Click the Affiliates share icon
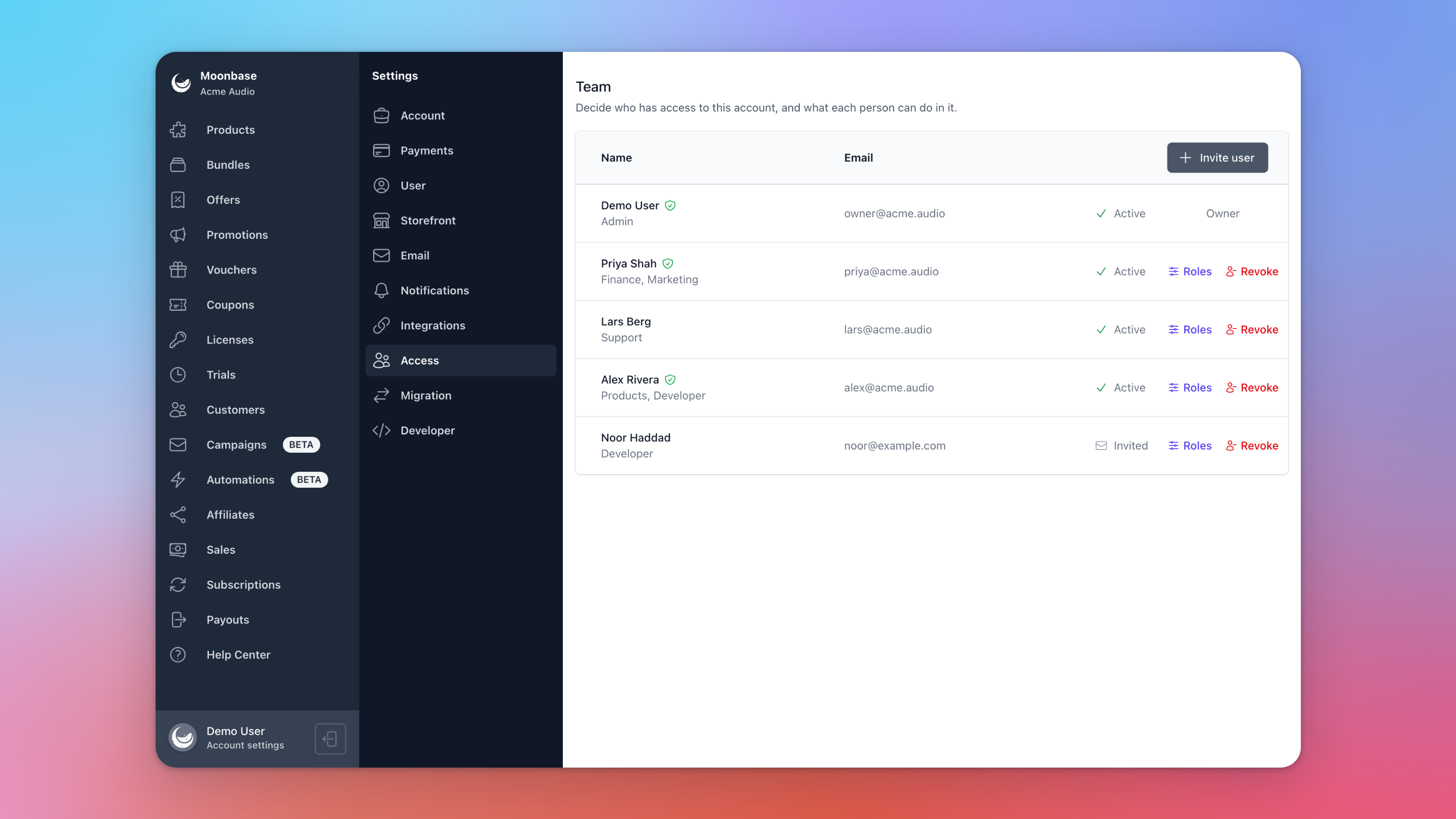Viewport: 1456px width, 819px height. point(178,515)
